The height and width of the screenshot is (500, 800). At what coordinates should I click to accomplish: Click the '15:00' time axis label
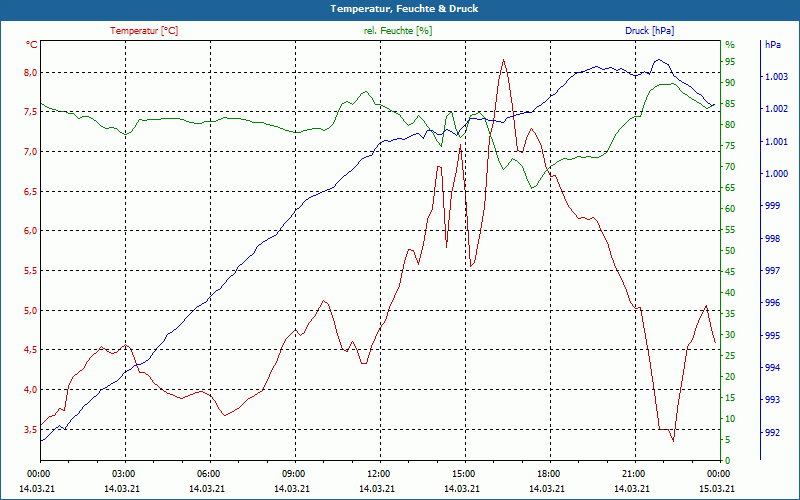coord(463,474)
